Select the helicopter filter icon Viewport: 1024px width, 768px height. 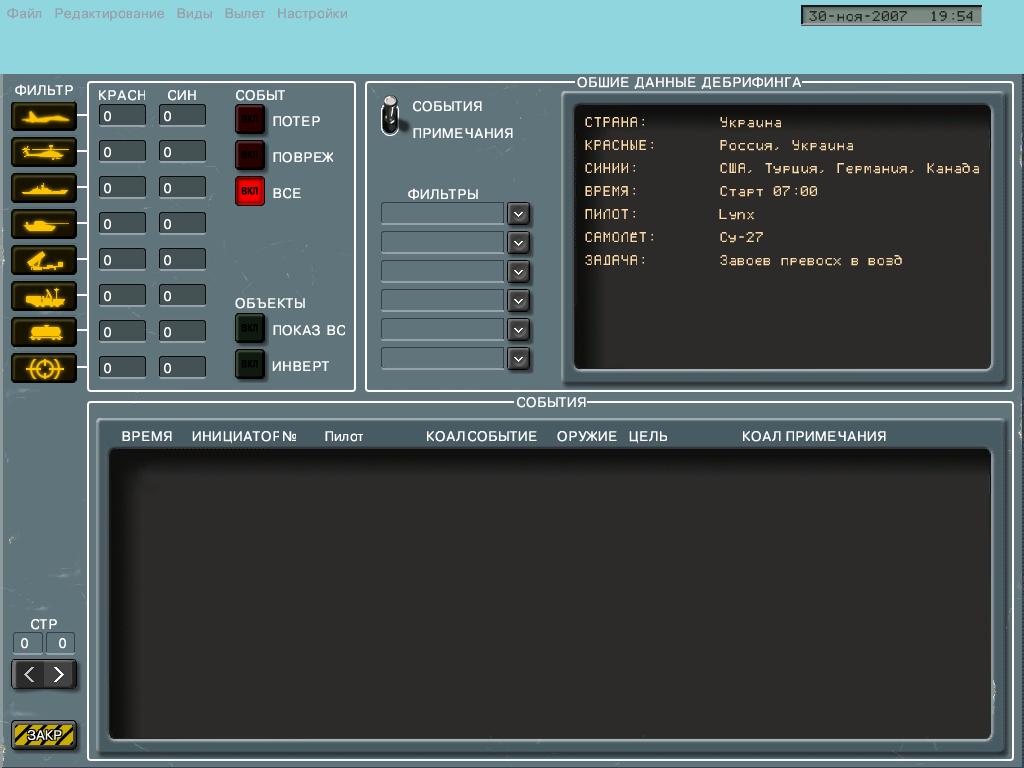pyautogui.click(x=44, y=153)
